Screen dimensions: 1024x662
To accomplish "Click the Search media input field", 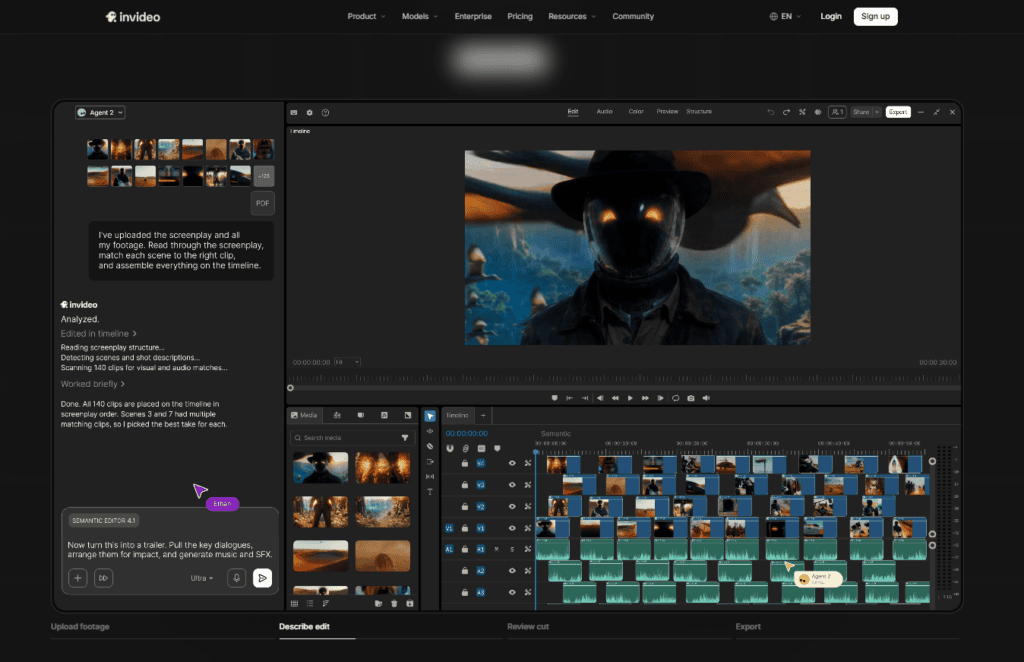I will point(351,438).
